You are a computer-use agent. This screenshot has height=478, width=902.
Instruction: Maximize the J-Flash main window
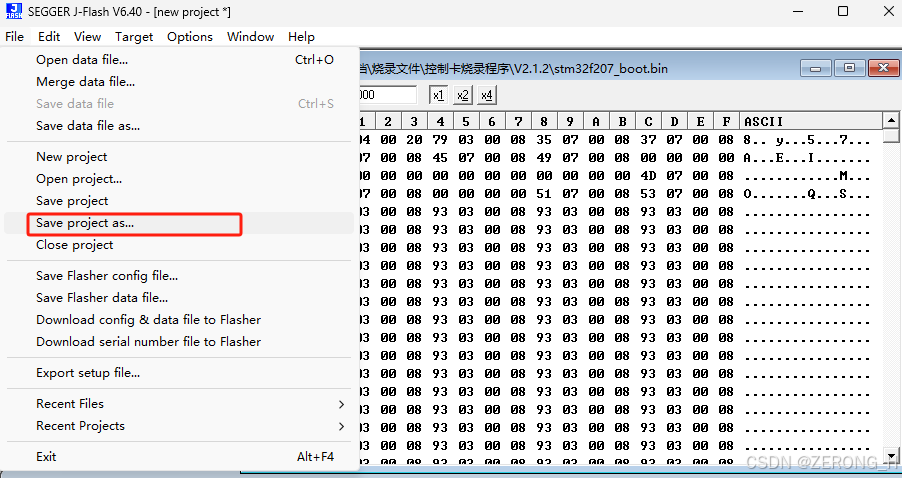843,11
